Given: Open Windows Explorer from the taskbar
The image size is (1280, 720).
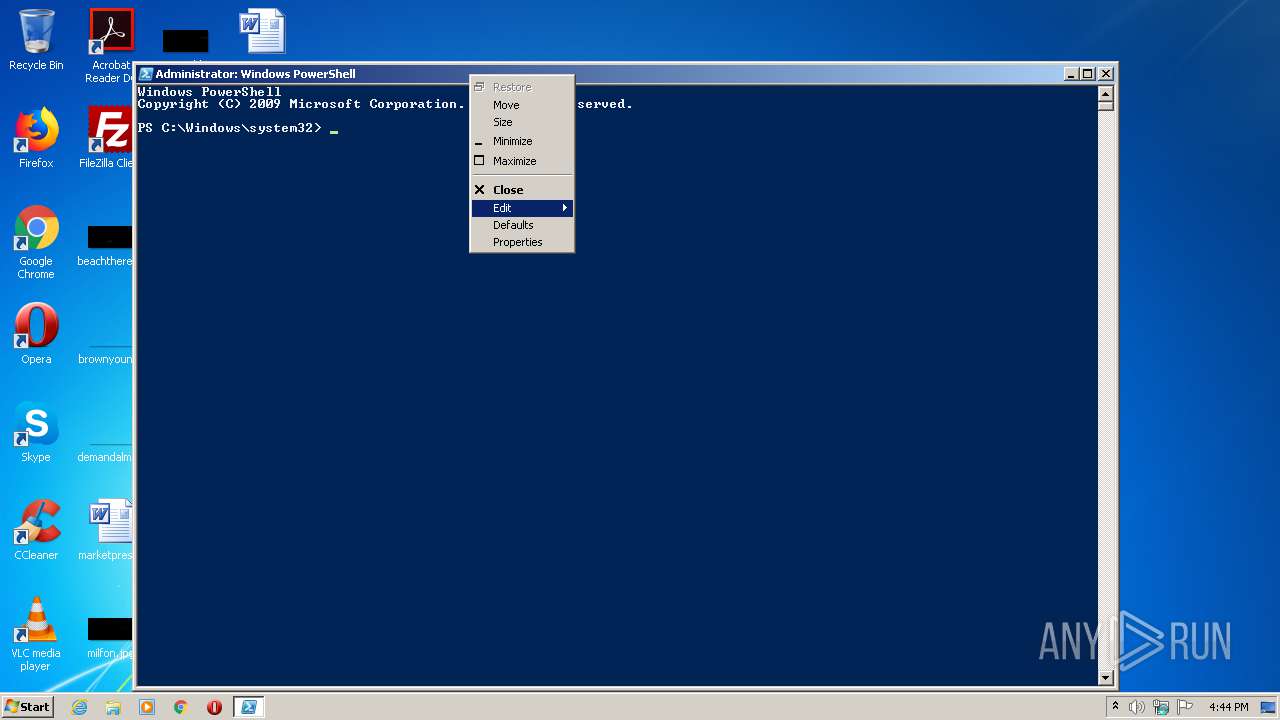Looking at the screenshot, I should 113,707.
